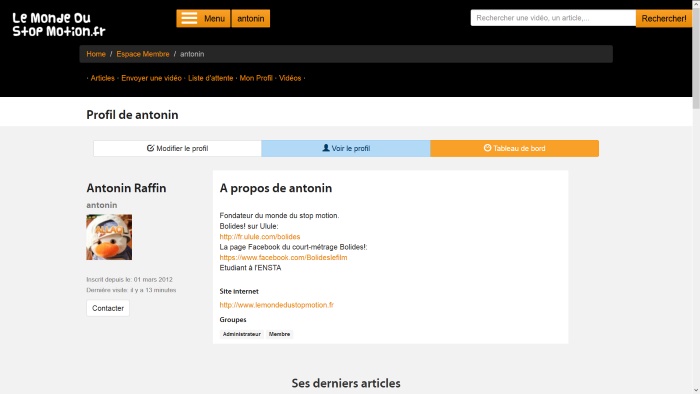Open the fr.ulule.com/bolides link
Image resolution: width=700 pixels, height=394 pixels.
(x=260, y=236)
